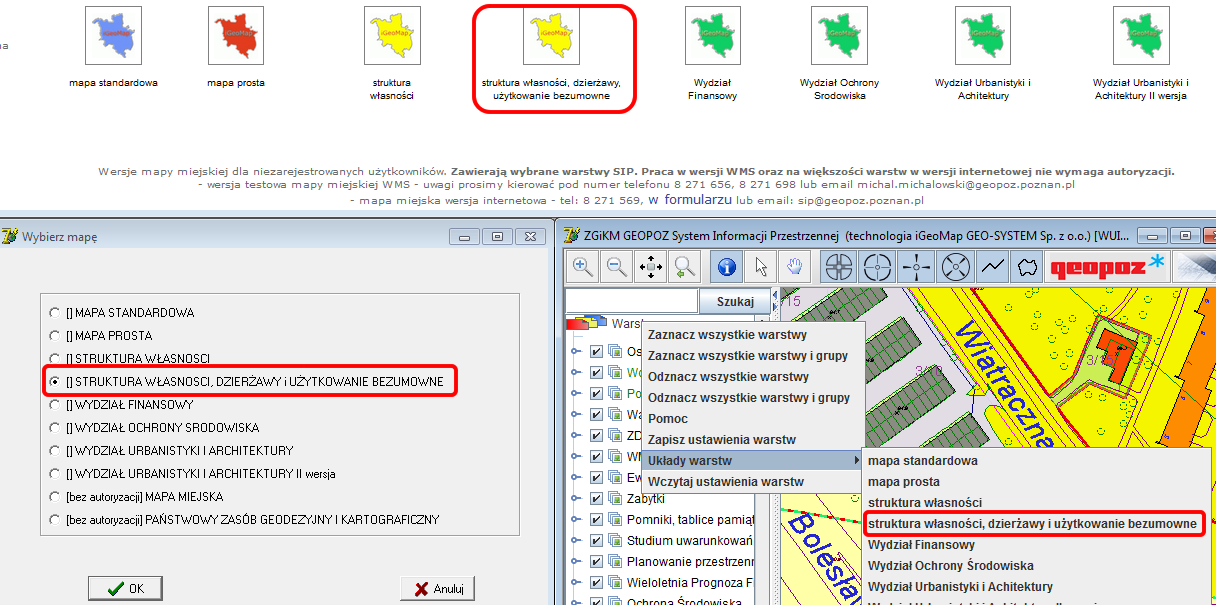Click the Szukaj search button
Viewport: 1216px width, 605px height.
[x=735, y=302]
